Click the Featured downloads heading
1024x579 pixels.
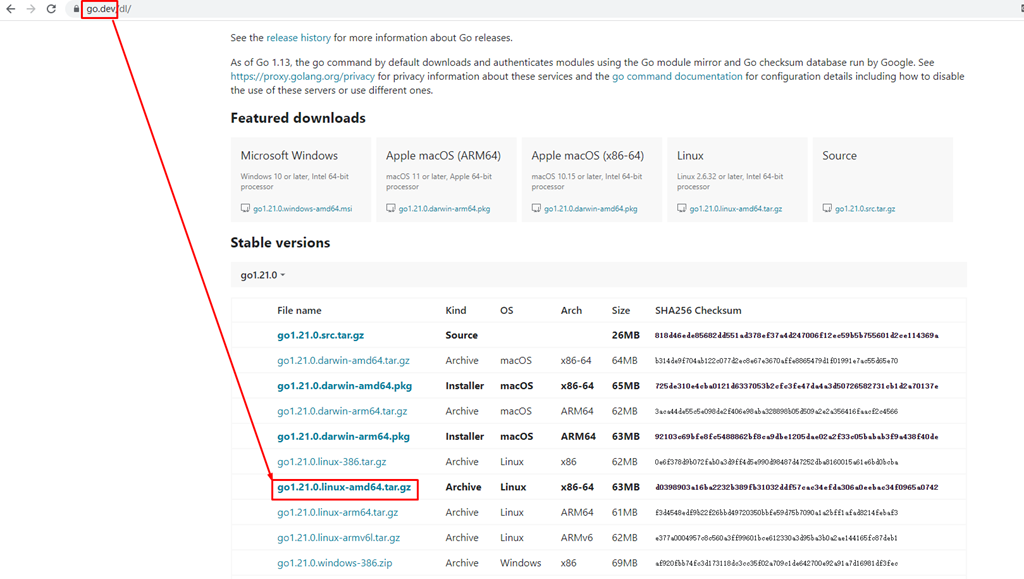297,118
